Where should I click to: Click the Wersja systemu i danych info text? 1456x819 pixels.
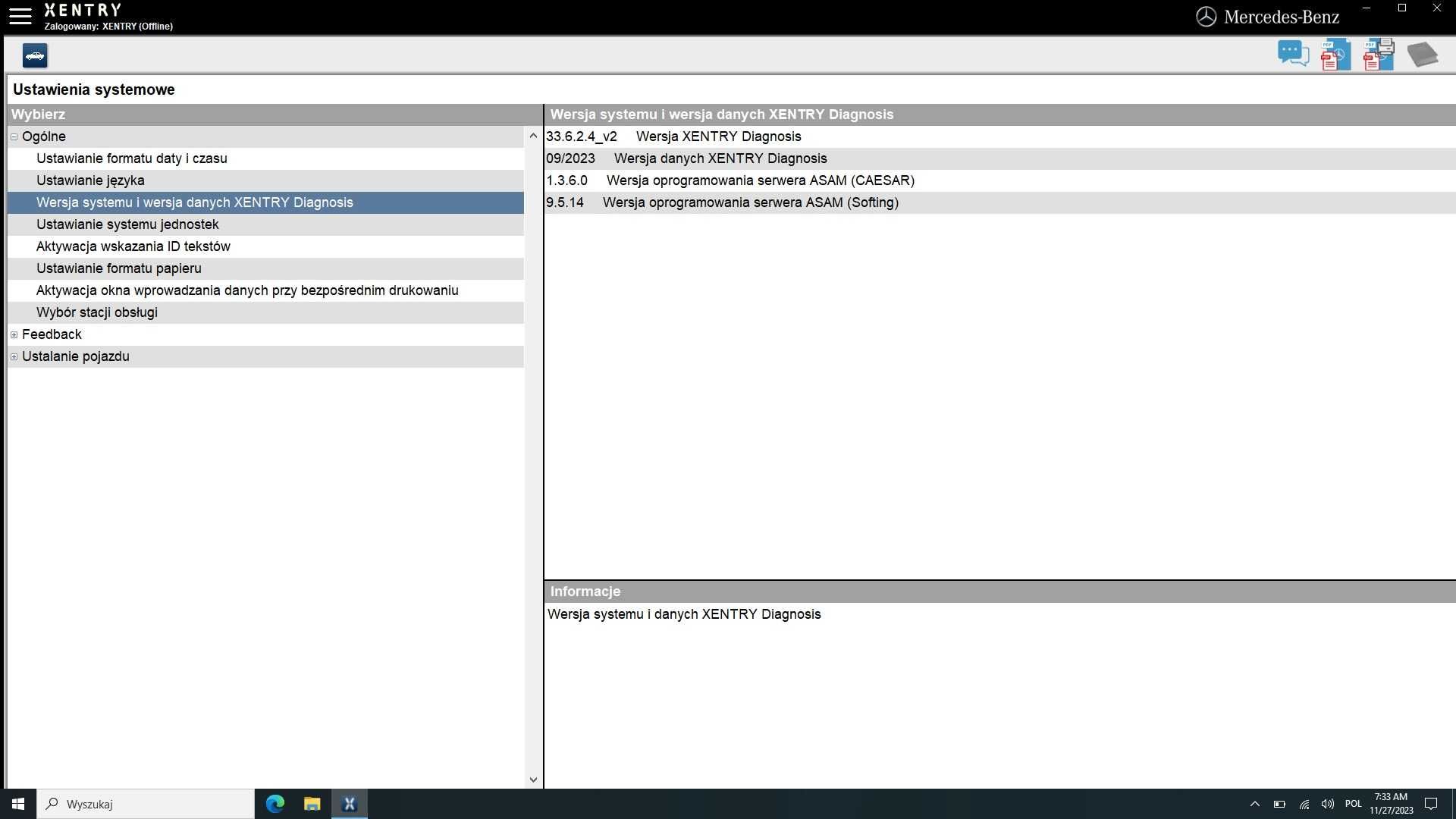(684, 614)
